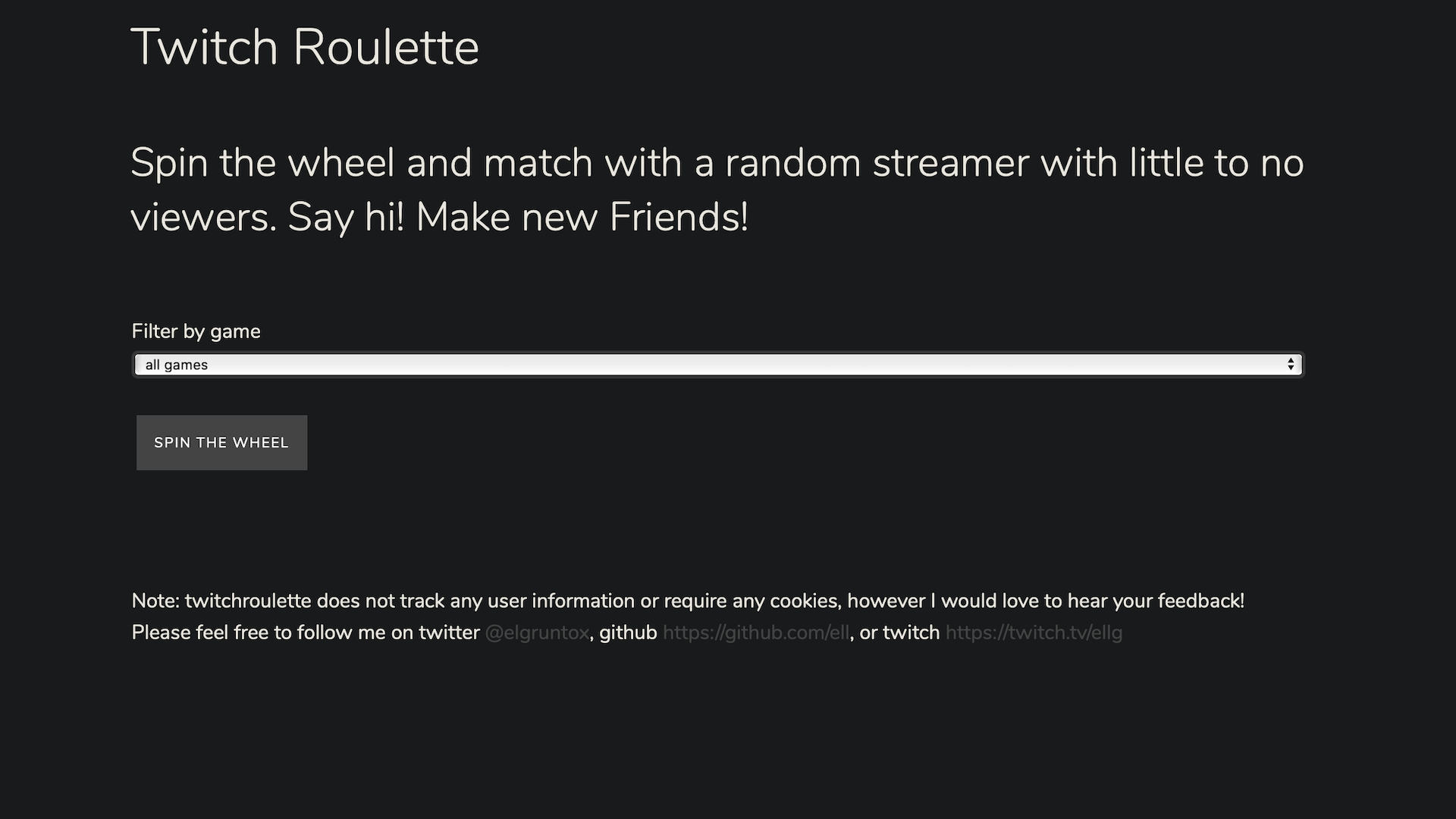1456x819 pixels.
Task: Click the 'all games' text inside selector
Action: pyautogui.click(x=177, y=365)
